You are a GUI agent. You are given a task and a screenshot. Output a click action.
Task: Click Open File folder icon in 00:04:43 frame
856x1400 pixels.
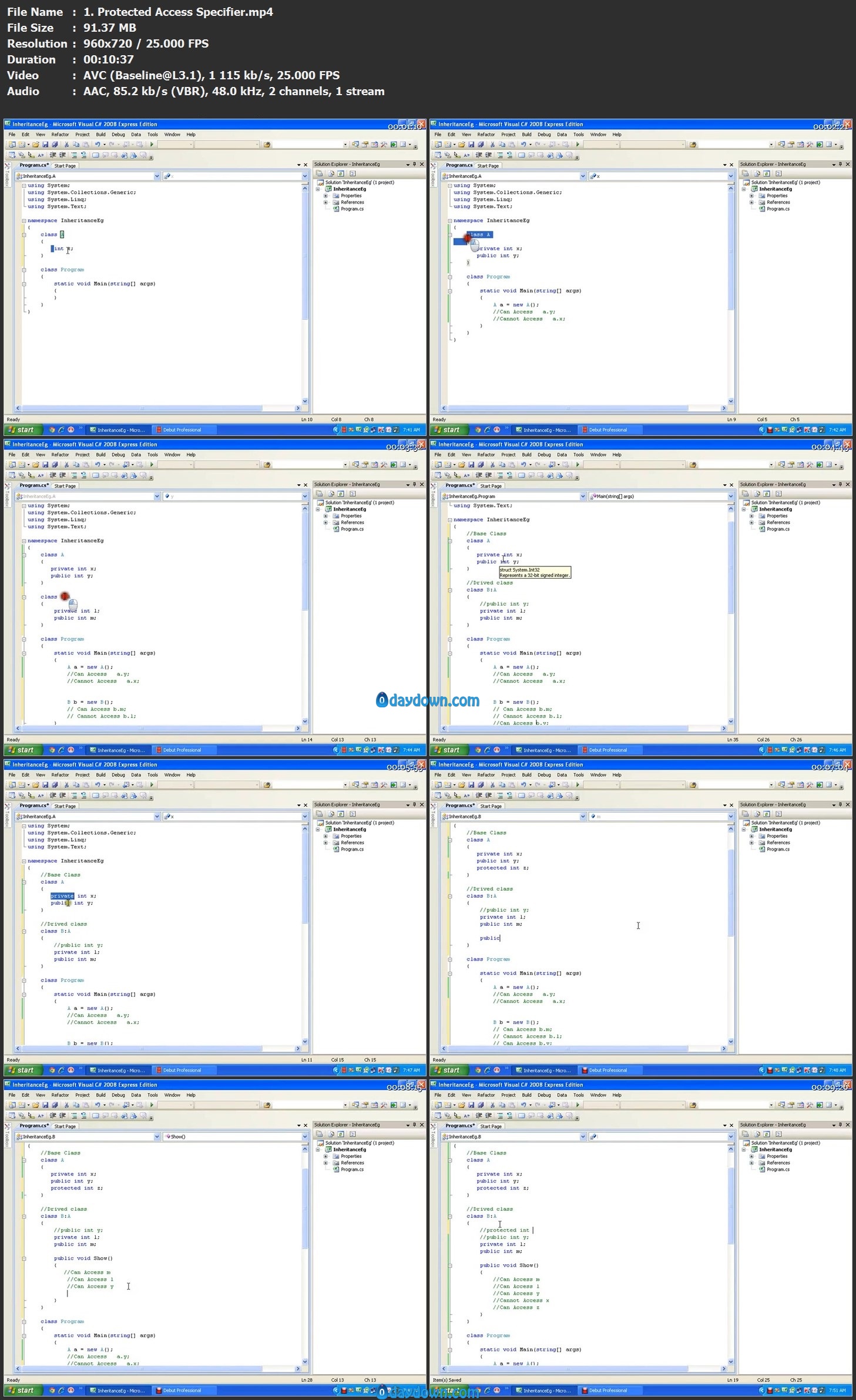[x=462, y=465]
